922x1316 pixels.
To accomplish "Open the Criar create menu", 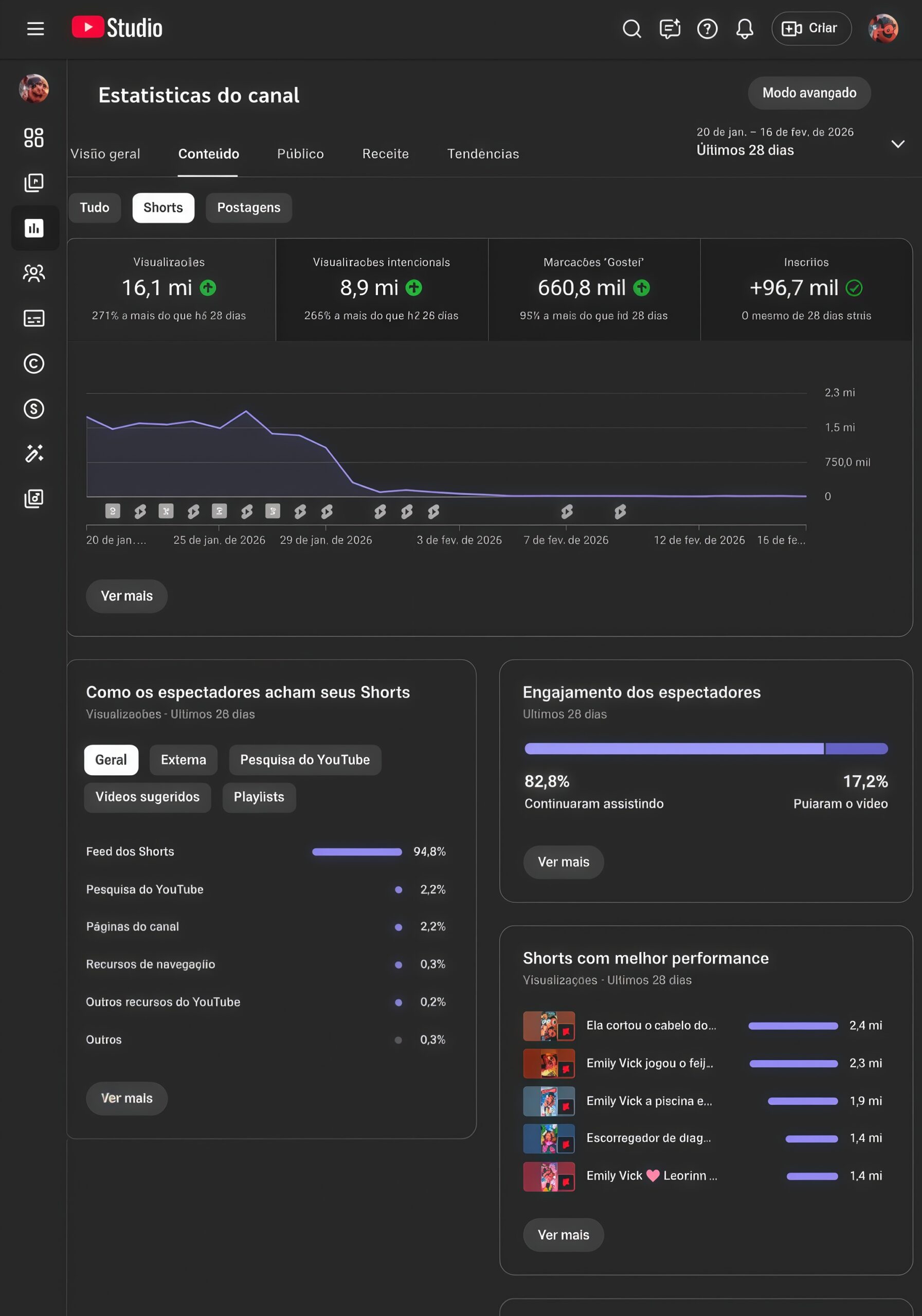I will (x=811, y=29).
